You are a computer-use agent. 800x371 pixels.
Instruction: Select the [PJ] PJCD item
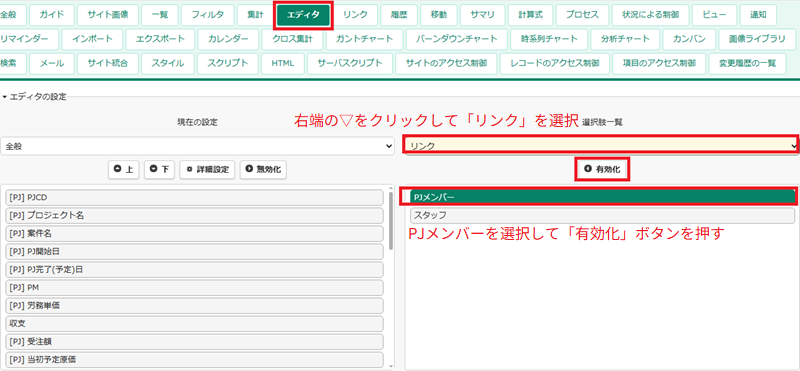[x=194, y=197]
